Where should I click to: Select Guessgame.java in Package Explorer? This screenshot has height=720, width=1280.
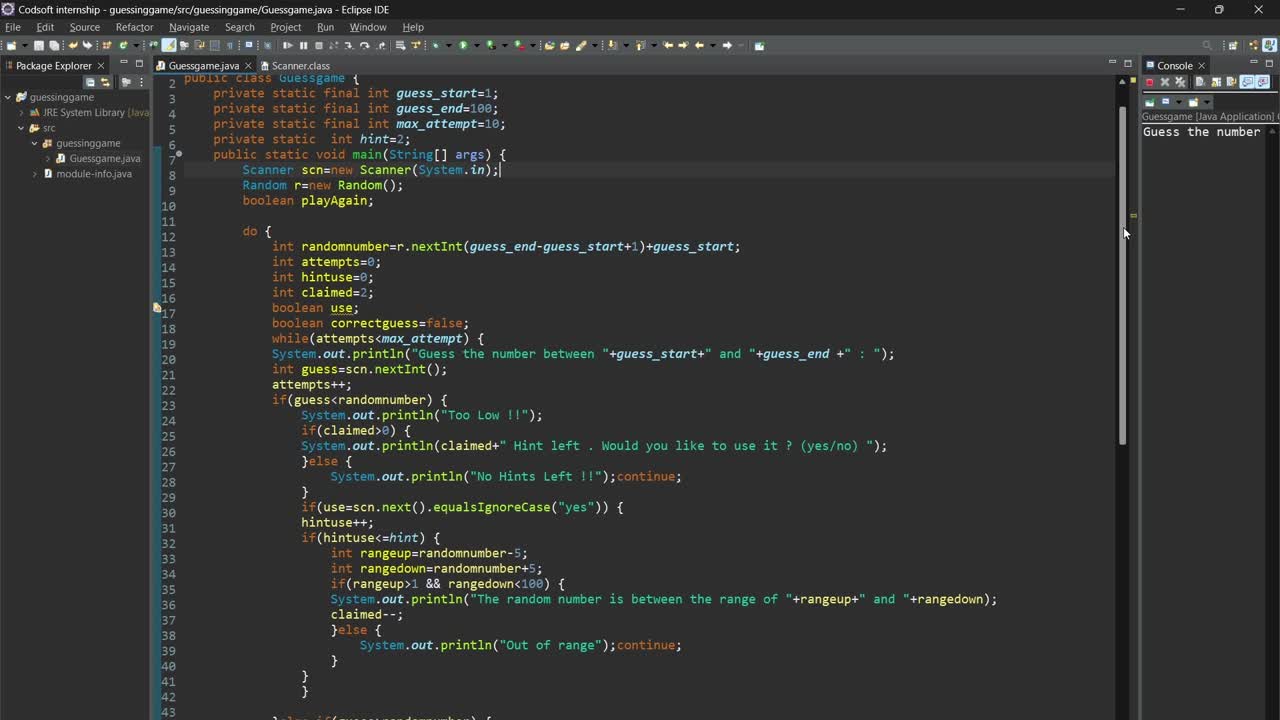pos(104,158)
